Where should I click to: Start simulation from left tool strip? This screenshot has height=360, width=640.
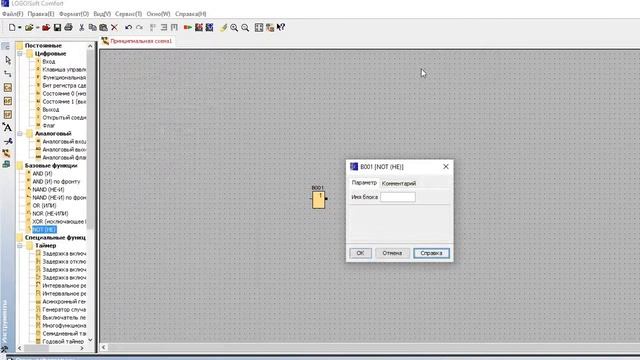pyautogui.click(x=7, y=153)
